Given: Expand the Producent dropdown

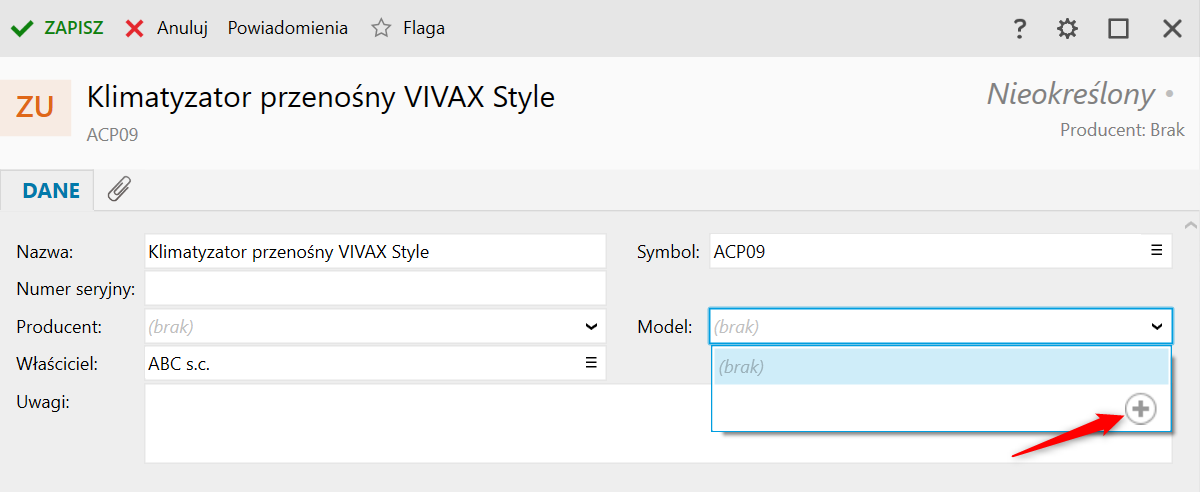Looking at the screenshot, I should coord(591,326).
